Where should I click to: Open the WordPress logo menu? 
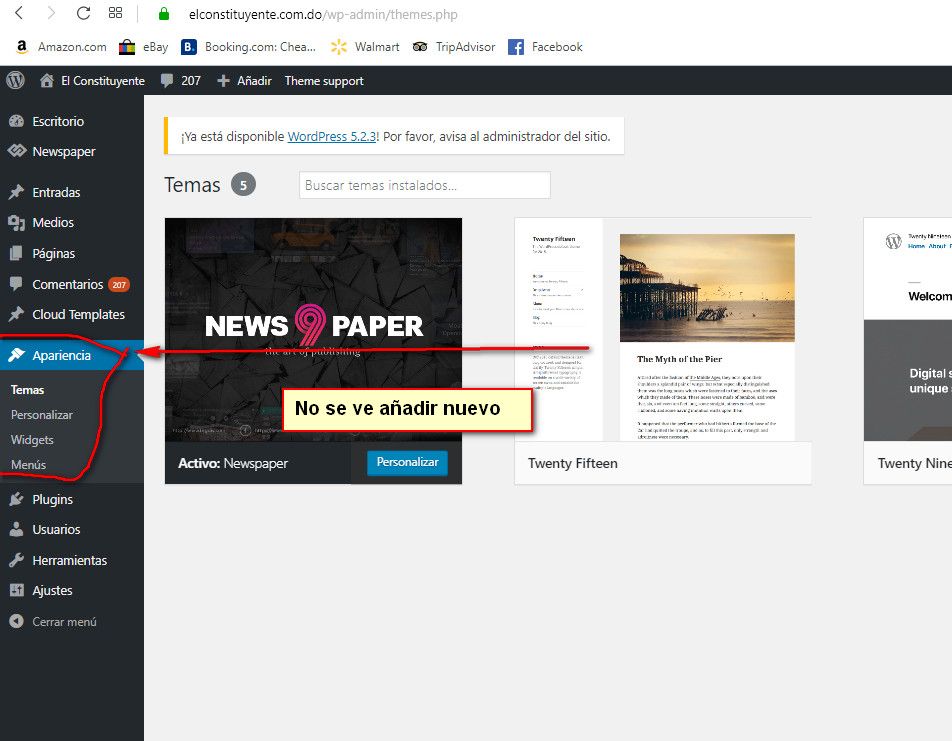15,80
